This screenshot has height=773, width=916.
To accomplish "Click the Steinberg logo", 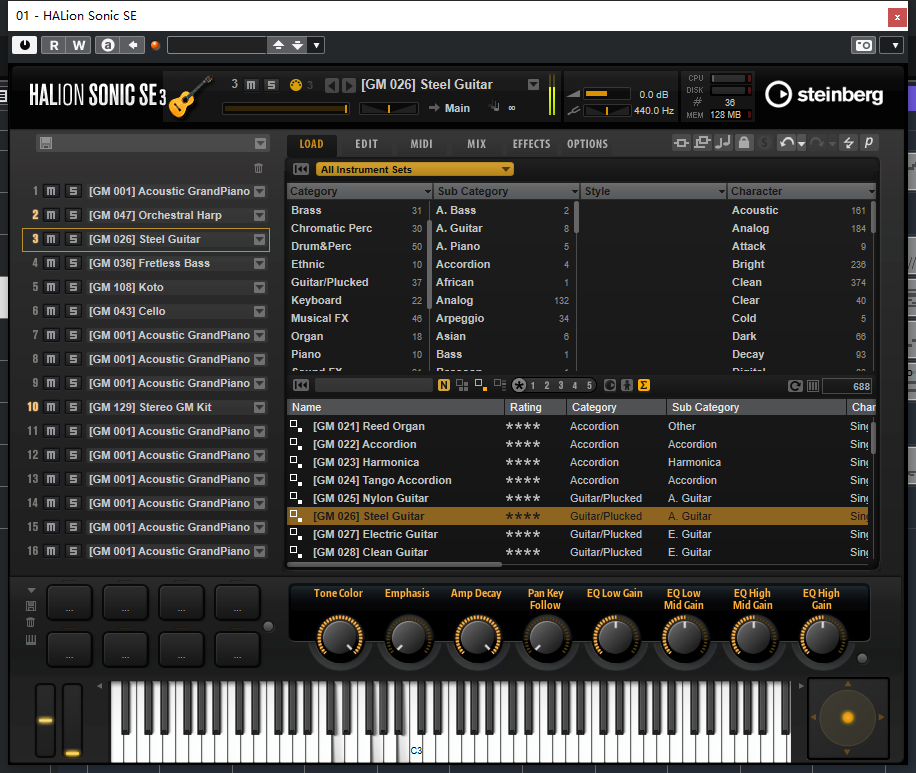I will (x=824, y=94).
